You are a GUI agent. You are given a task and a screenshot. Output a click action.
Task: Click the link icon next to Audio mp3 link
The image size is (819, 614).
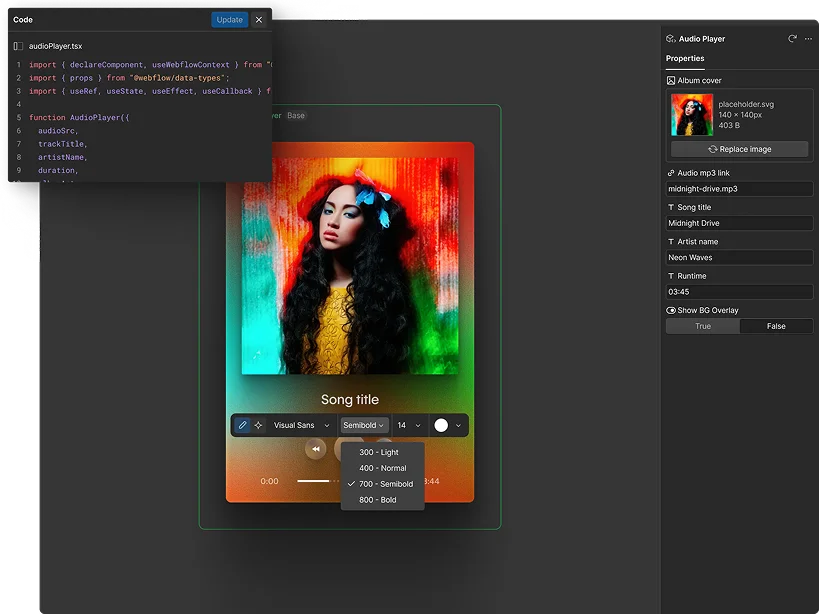coord(671,173)
